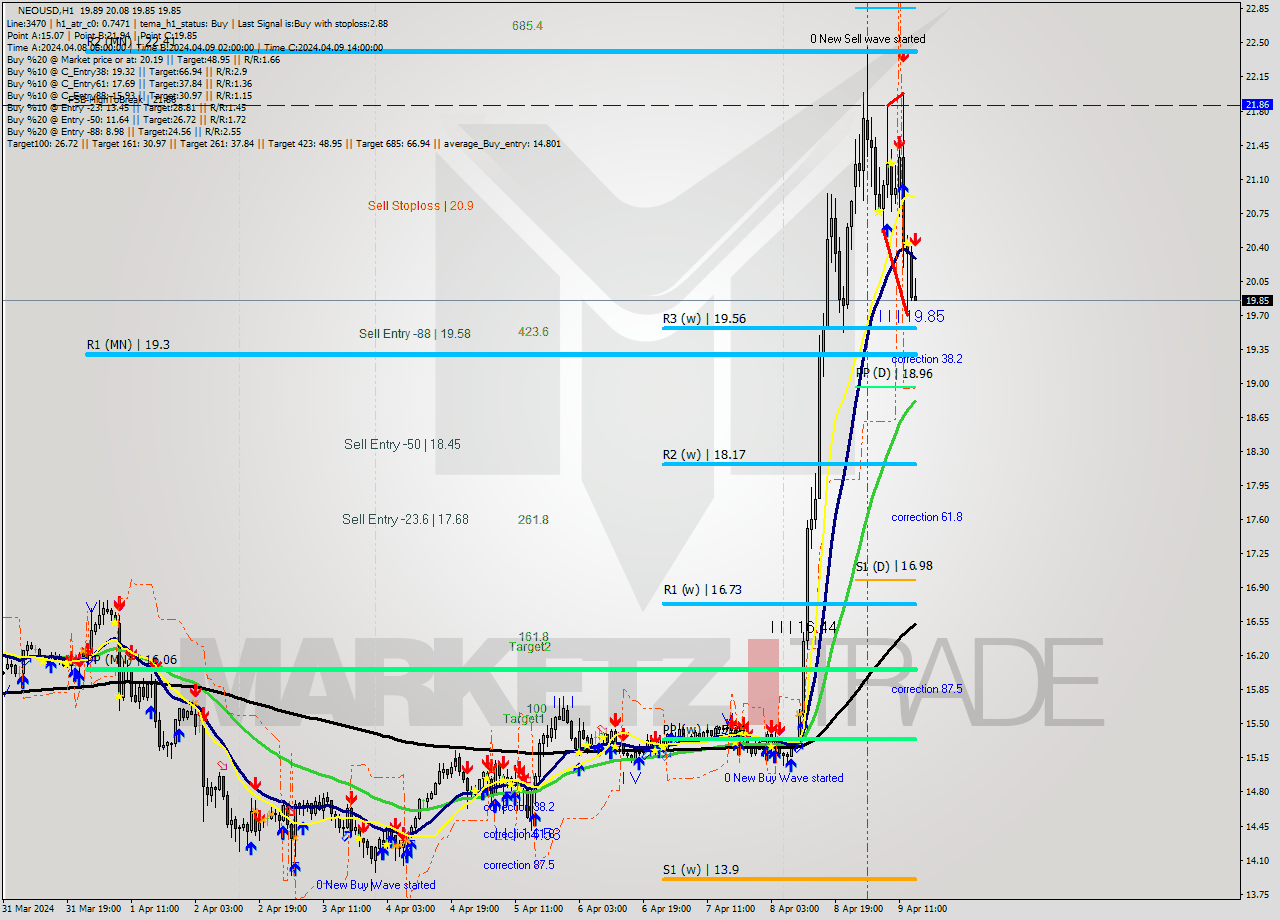Click the 'Target2' label

[530, 647]
